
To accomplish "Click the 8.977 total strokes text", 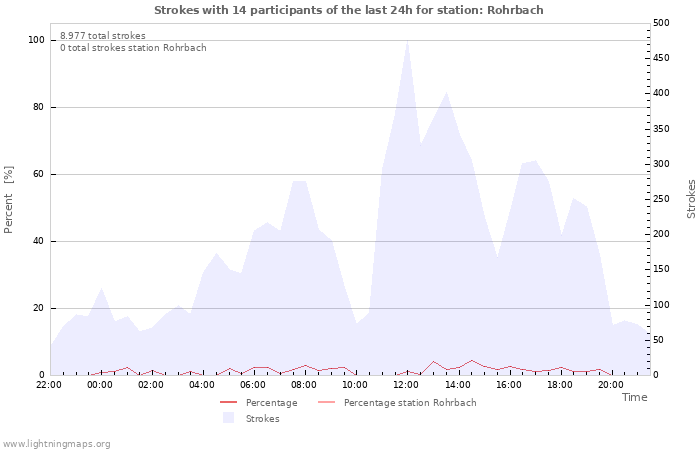I will pos(103,36).
